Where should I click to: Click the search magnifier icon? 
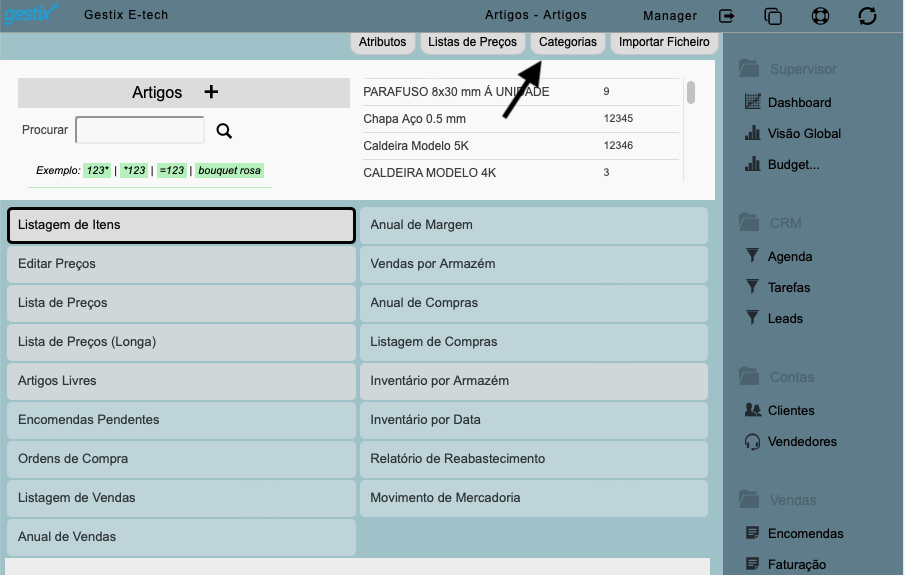(225, 131)
